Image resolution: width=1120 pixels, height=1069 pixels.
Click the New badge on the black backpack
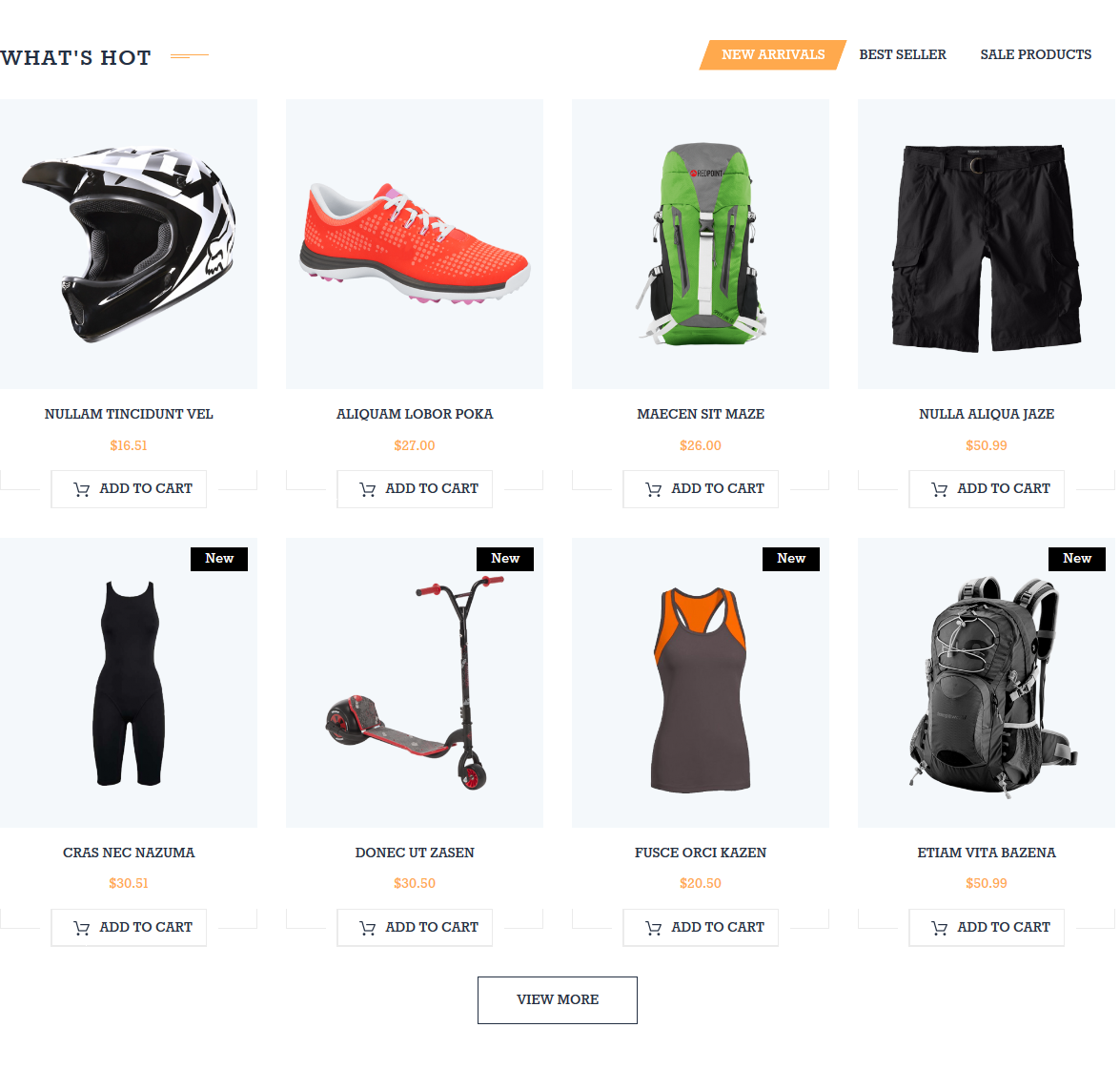click(1076, 559)
